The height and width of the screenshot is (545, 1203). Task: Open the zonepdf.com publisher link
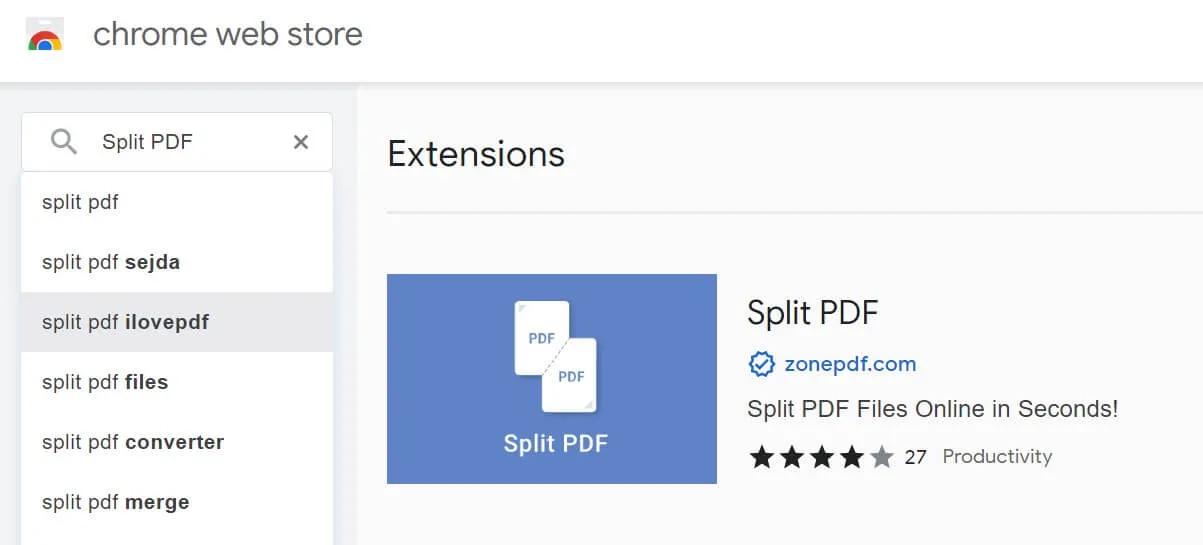[x=850, y=364]
